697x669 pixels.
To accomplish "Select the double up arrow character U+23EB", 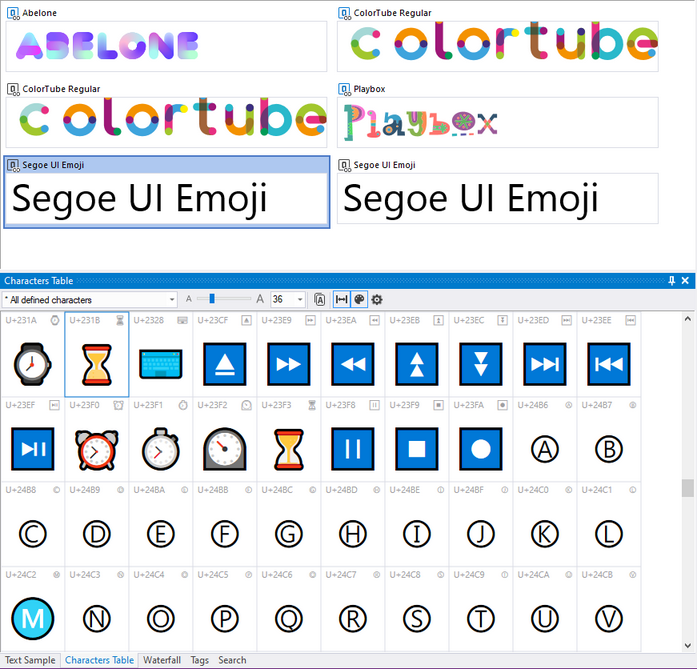I will (417, 354).
